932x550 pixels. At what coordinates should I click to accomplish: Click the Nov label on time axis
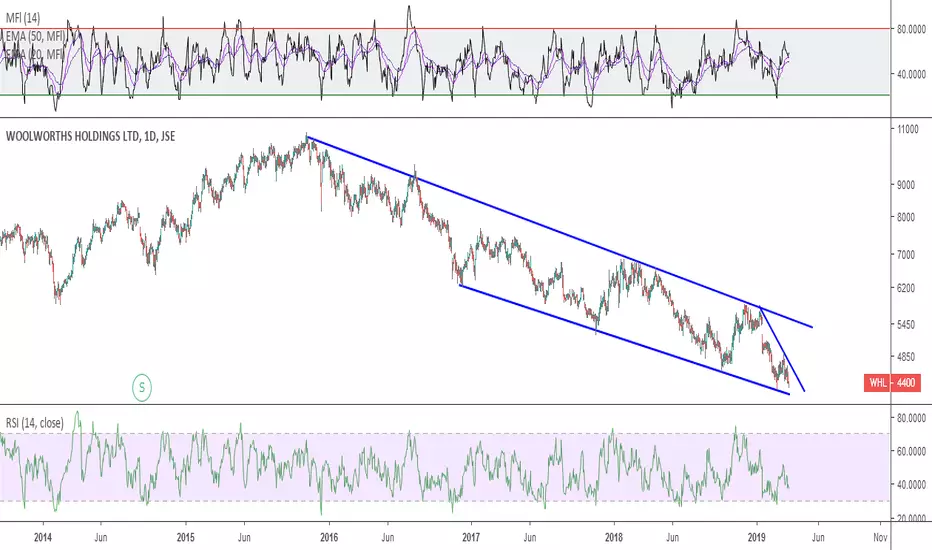[x=880, y=538]
